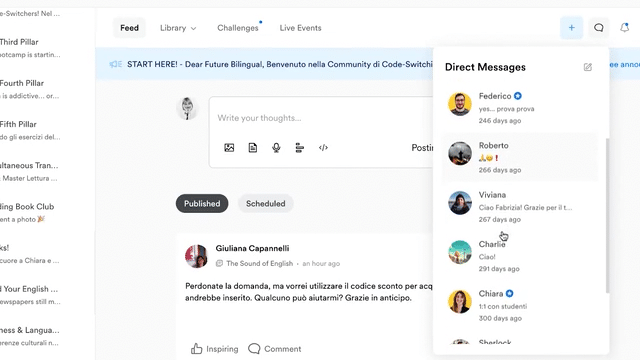640x360 pixels.
Task: Click Viviana's avatar photo
Action: (460, 203)
